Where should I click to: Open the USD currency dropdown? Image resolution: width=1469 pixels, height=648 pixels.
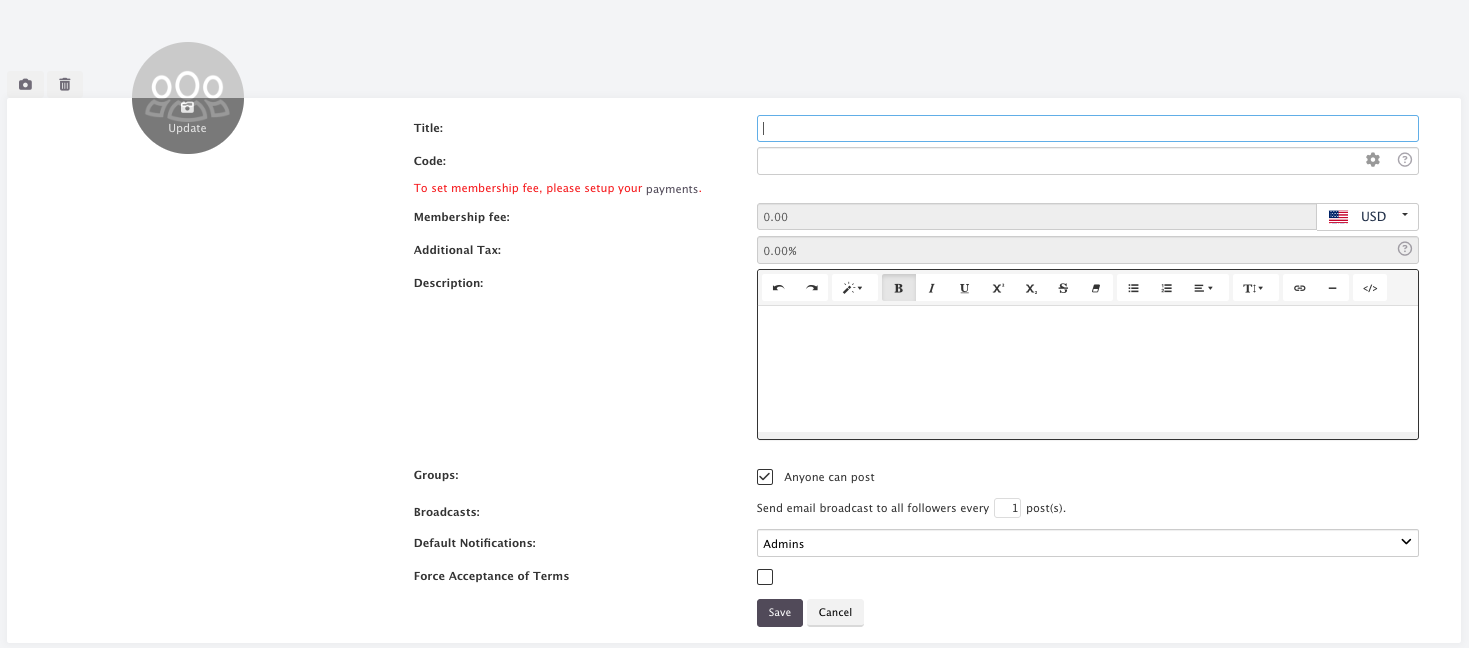pyautogui.click(x=1367, y=217)
